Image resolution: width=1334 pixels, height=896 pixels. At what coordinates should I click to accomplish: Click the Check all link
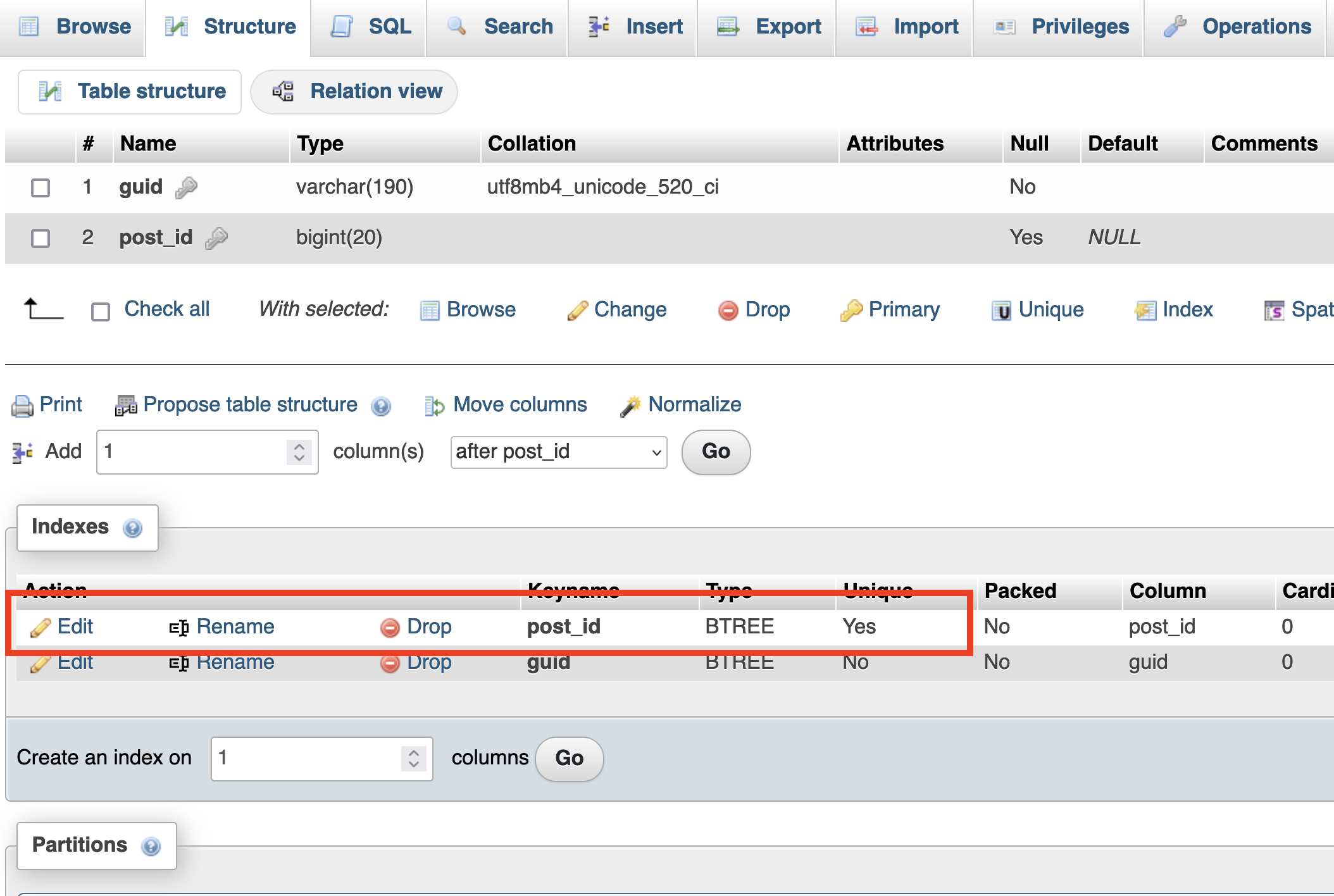pos(167,309)
